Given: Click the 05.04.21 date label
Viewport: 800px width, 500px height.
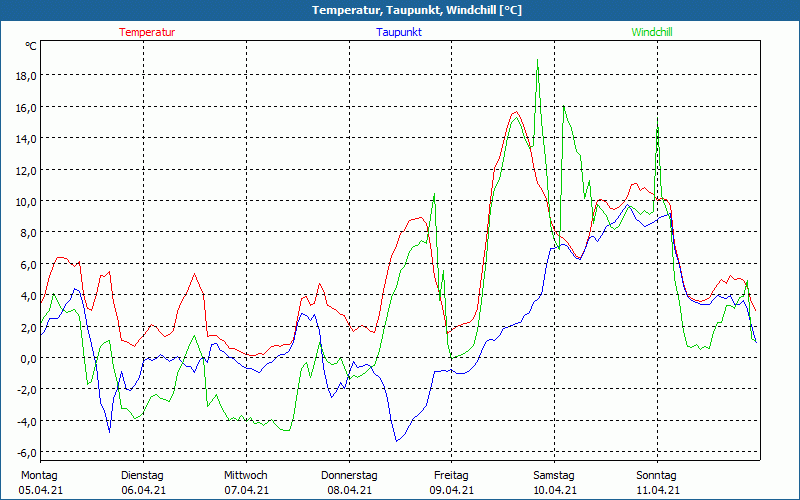Looking at the screenshot, I should [x=41, y=490].
